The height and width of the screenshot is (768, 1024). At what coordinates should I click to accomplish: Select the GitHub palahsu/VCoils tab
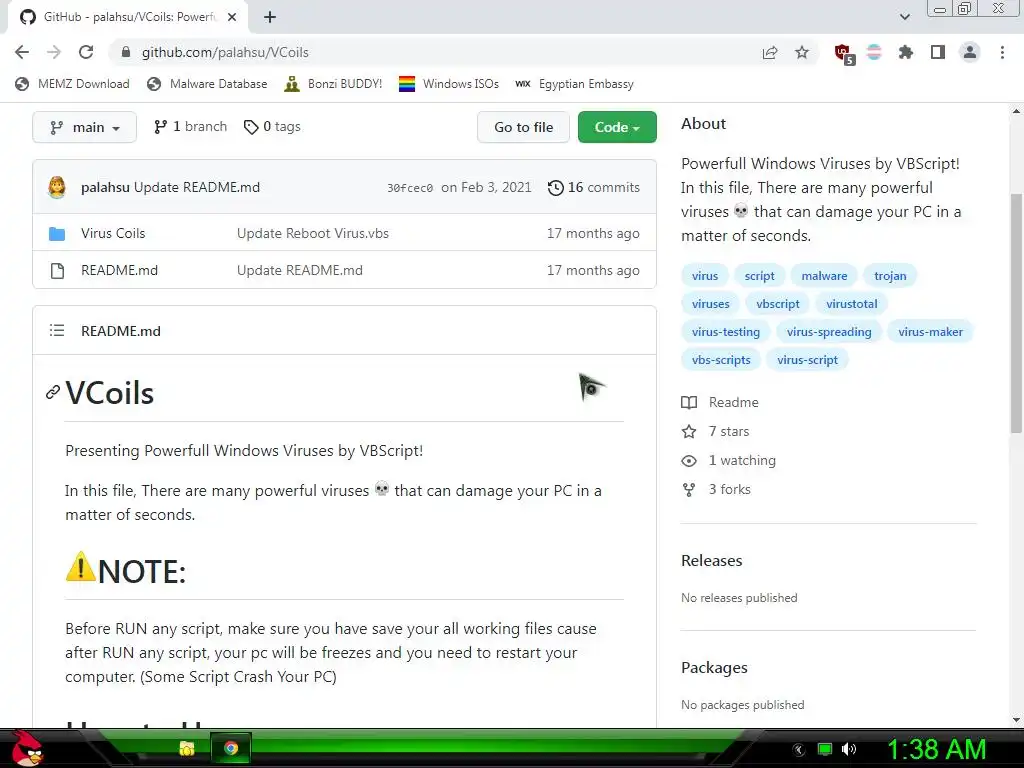click(x=128, y=17)
